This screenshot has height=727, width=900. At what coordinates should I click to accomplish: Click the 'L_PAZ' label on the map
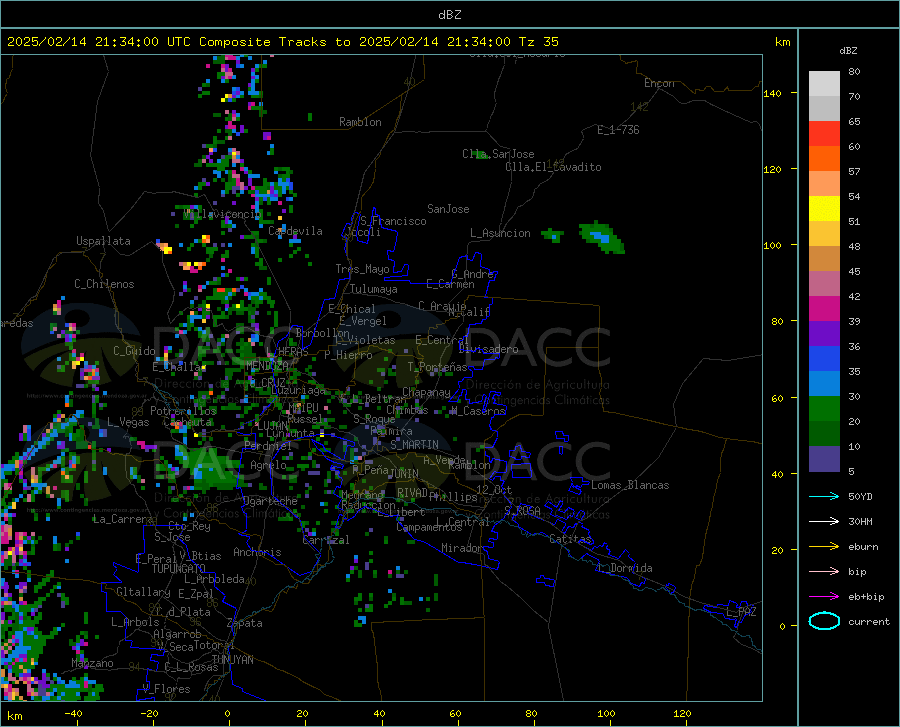(741, 612)
